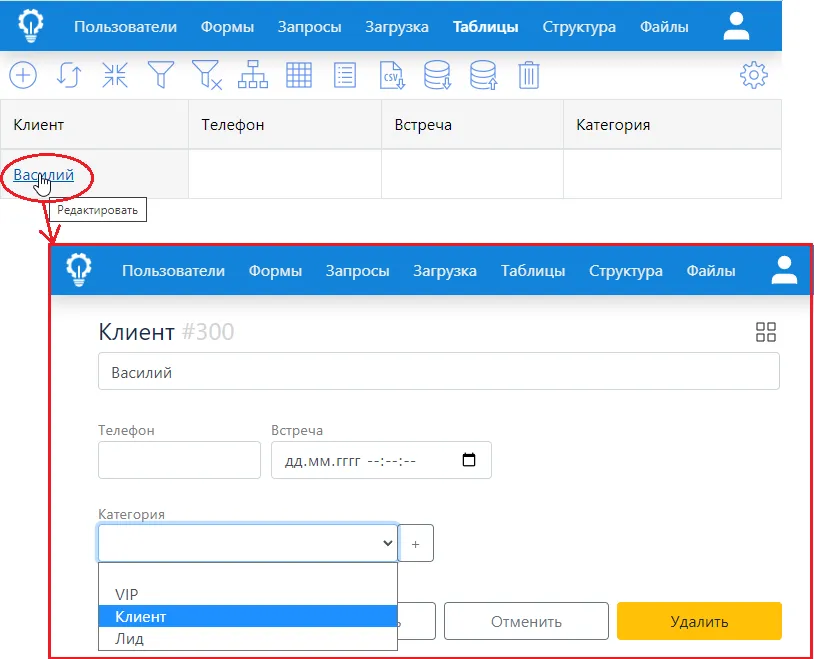Click the user profile icon in the table view header
Image resolution: width=814 pixels, height=659 pixels.
coord(736,26)
